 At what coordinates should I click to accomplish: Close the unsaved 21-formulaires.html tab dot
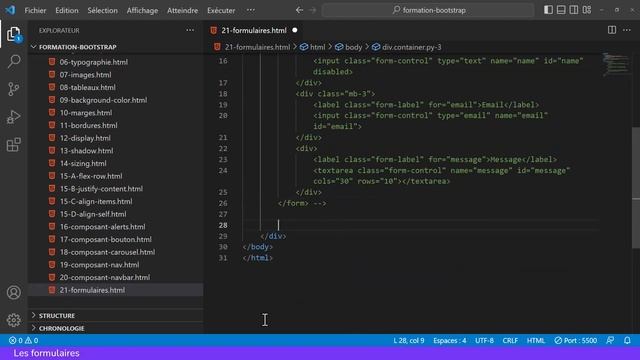point(295,30)
